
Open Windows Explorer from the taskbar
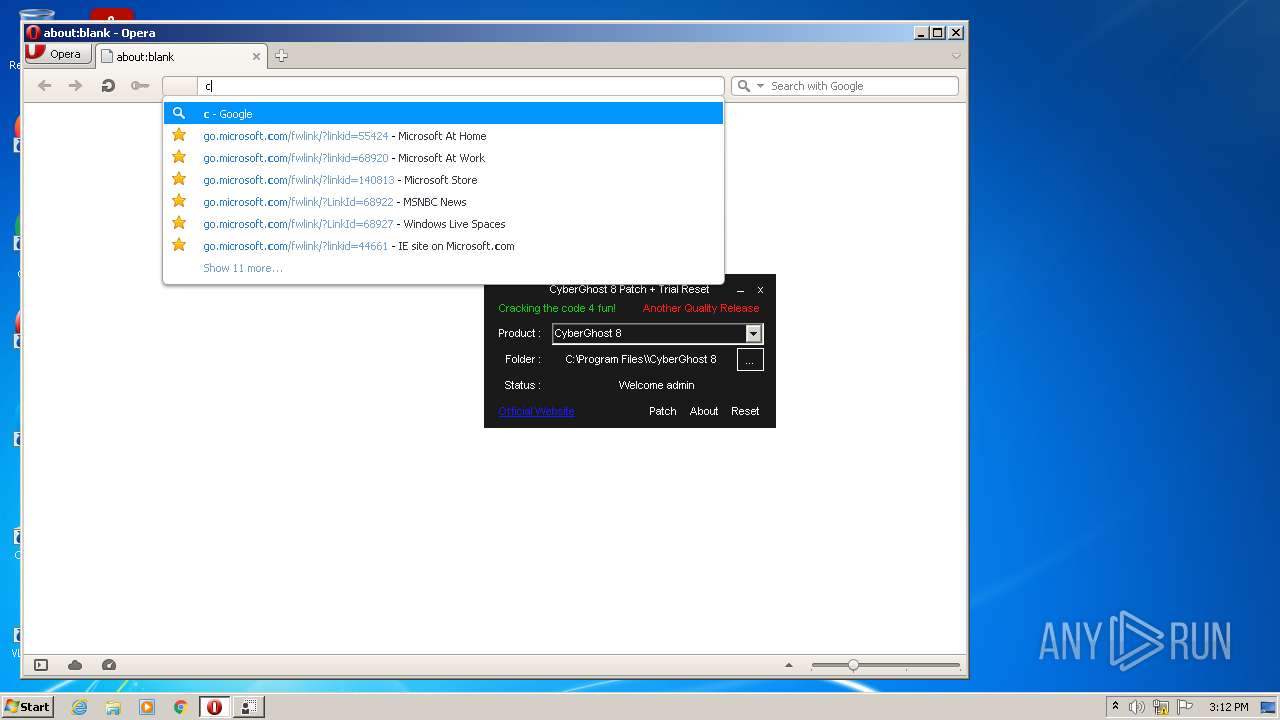(113, 707)
